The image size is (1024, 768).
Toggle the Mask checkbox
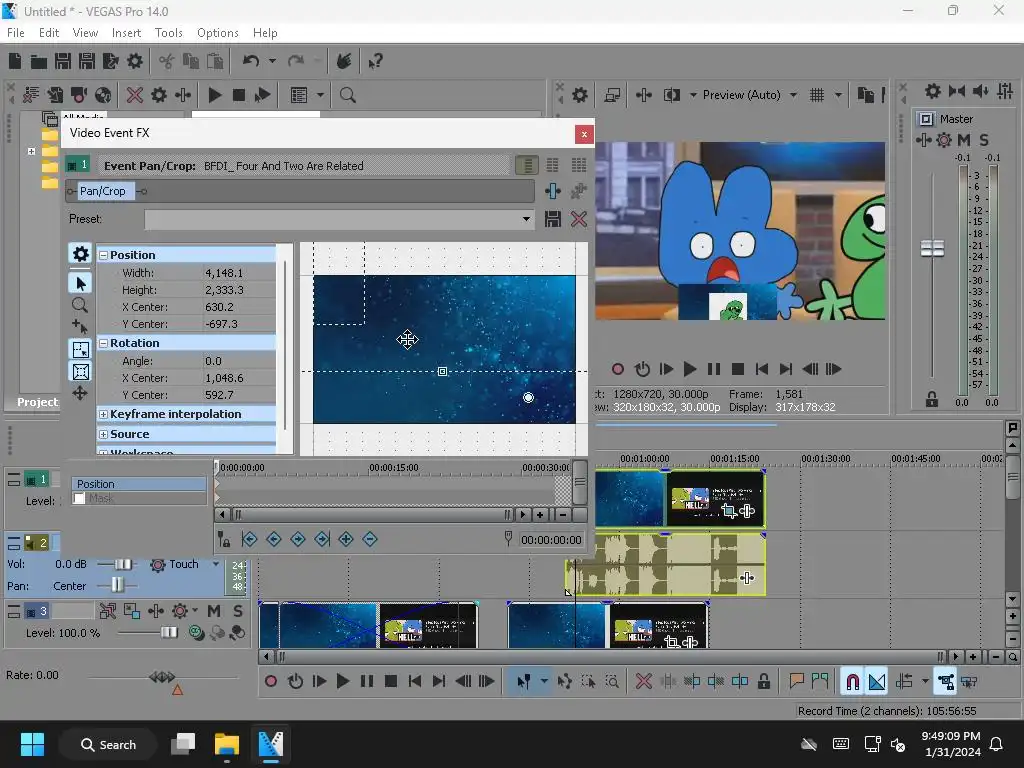[x=80, y=498]
